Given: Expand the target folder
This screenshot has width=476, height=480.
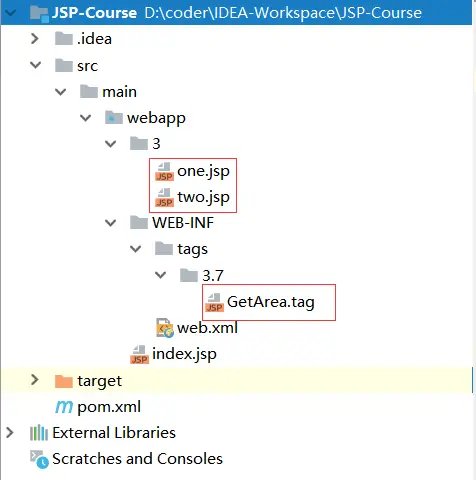Looking at the screenshot, I should pos(35,380).
